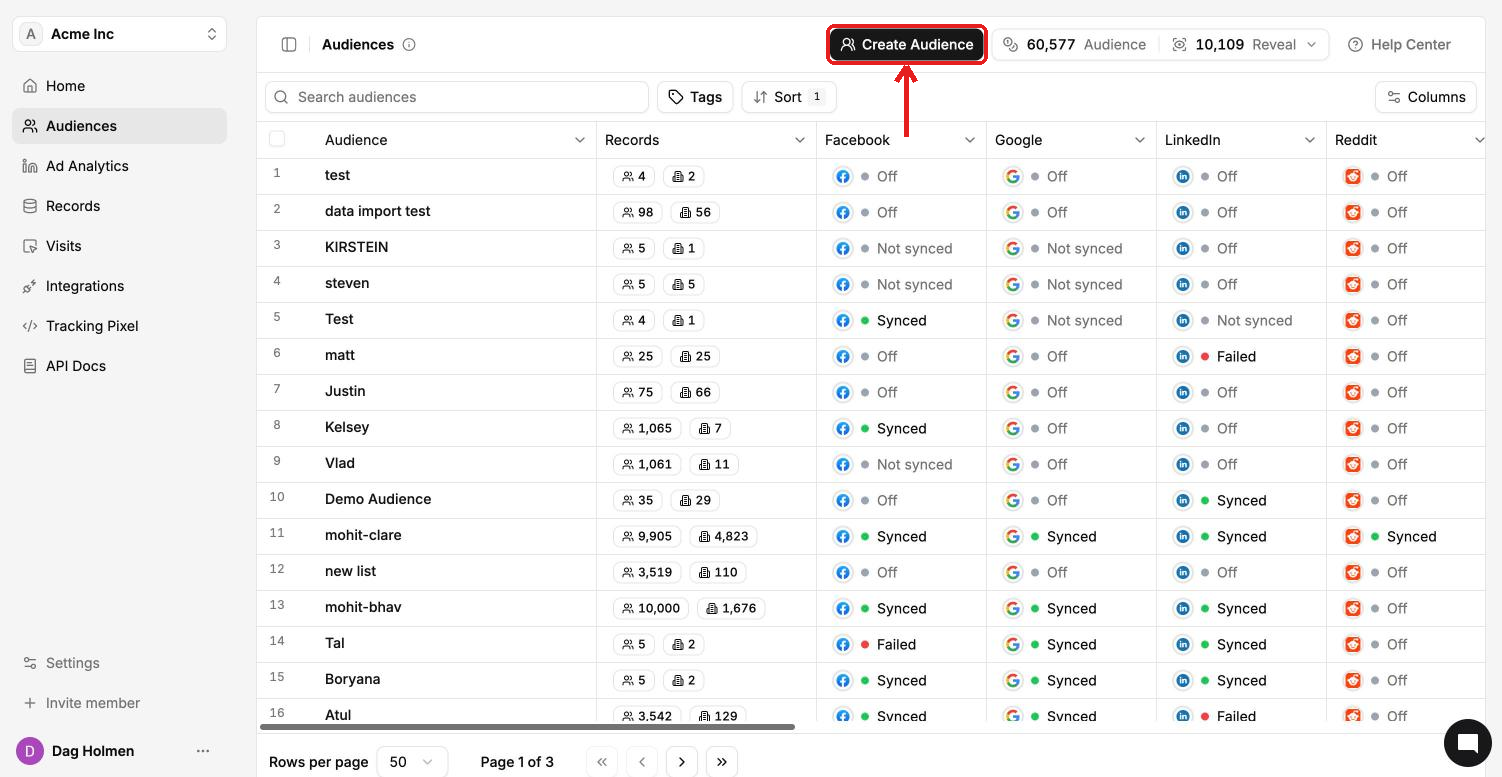Open API Docs in the sidebar
This screenshot has width=1502, height=777.
120,366
